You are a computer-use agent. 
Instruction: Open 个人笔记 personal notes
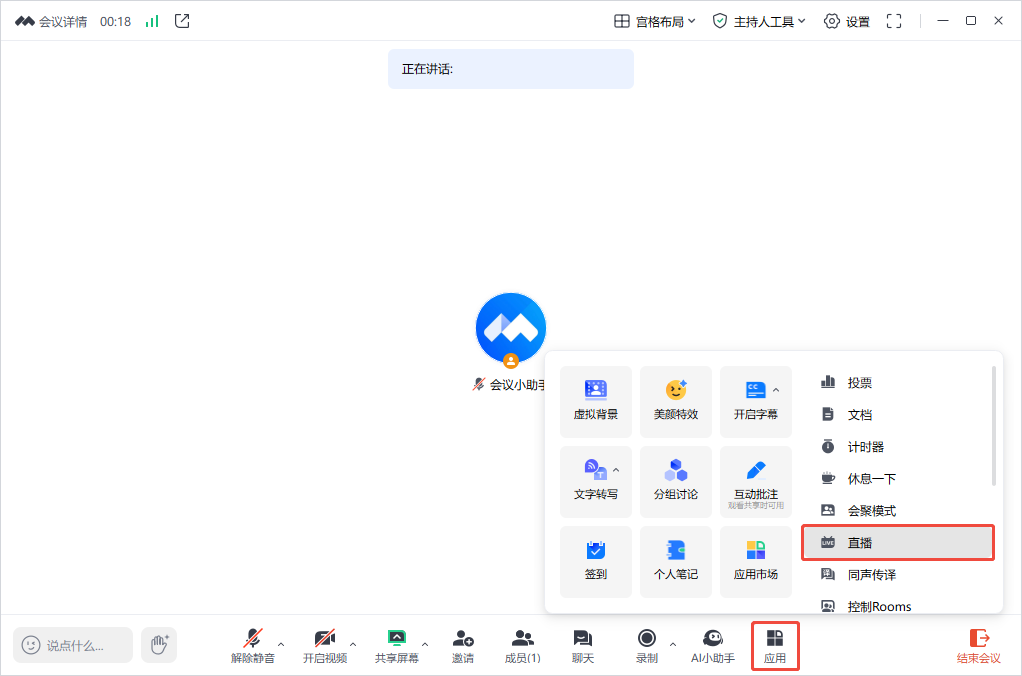676,562
